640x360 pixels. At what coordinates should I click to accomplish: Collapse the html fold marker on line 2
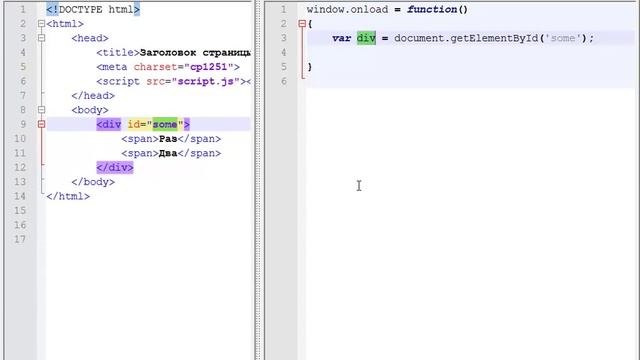[41, 24]
